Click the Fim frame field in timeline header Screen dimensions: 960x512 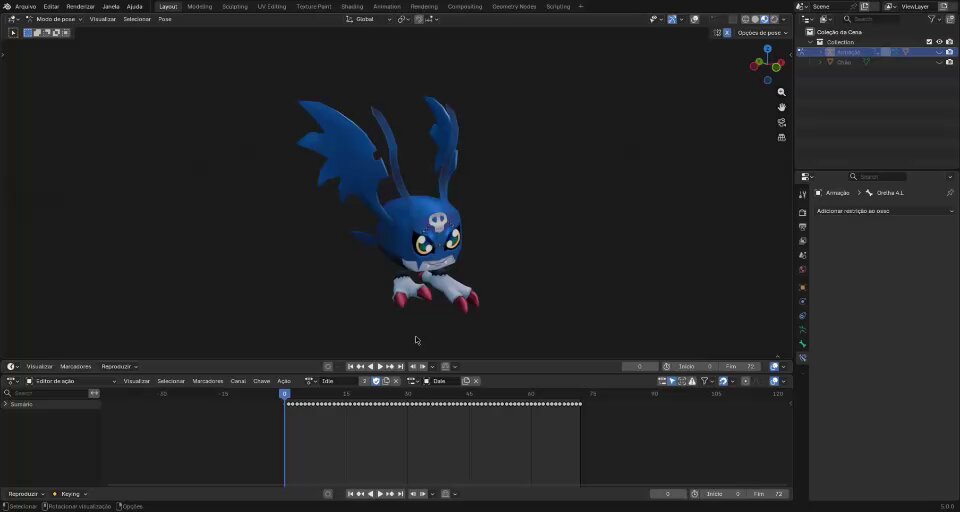click(741, 367)
